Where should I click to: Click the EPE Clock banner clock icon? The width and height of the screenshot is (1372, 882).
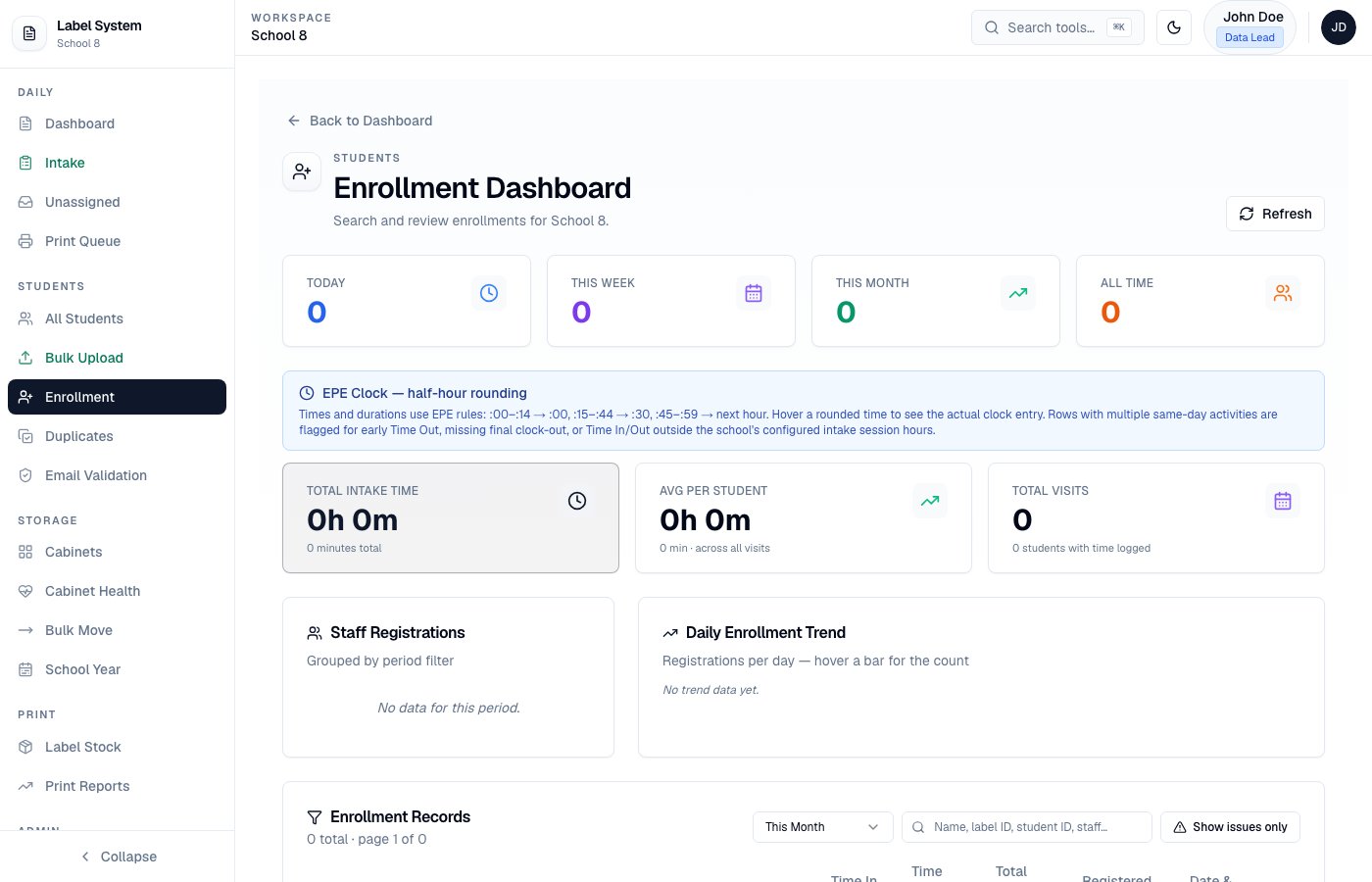[307, 393]
